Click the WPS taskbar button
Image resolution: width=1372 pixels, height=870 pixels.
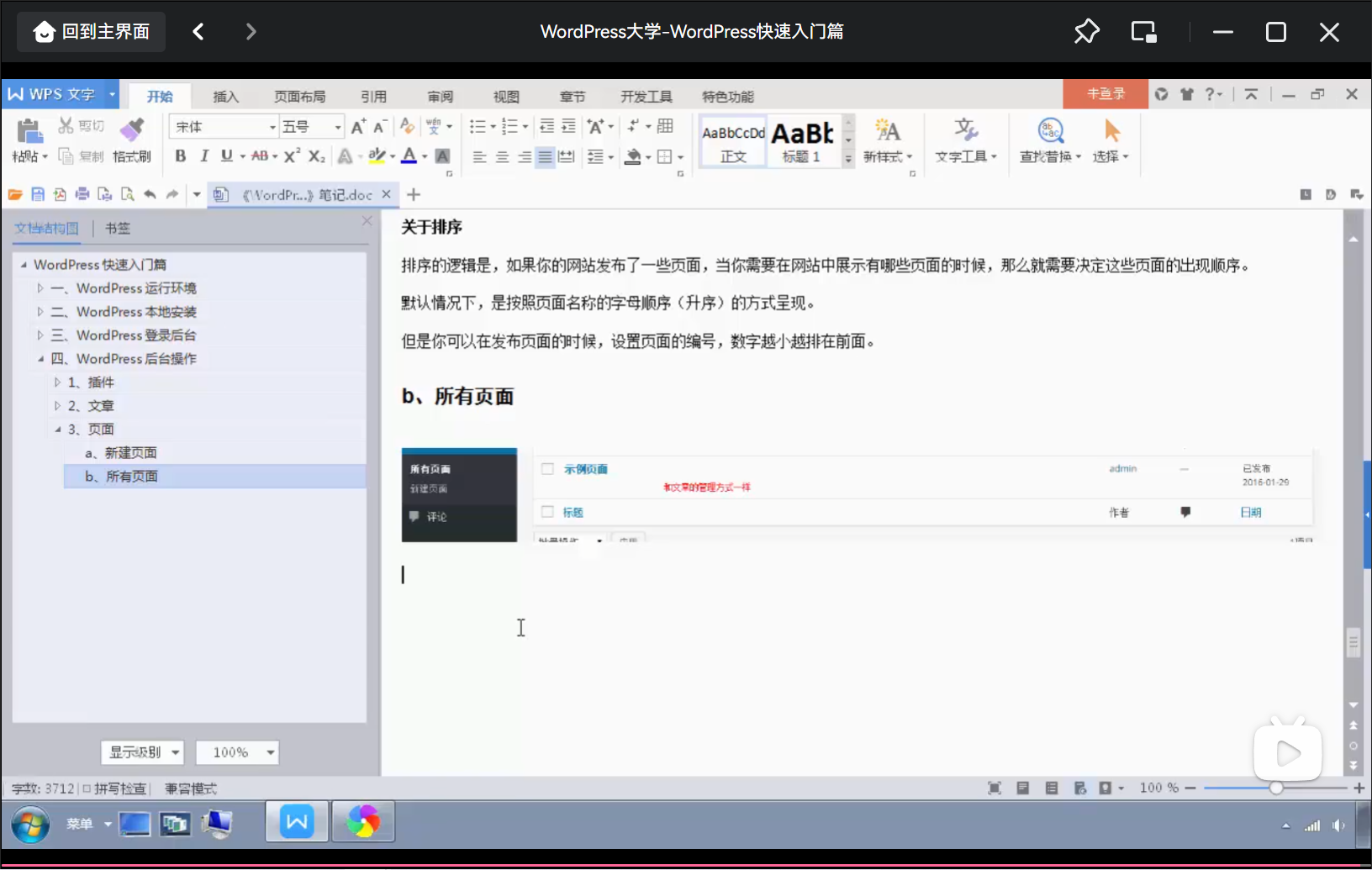(297, 822)
